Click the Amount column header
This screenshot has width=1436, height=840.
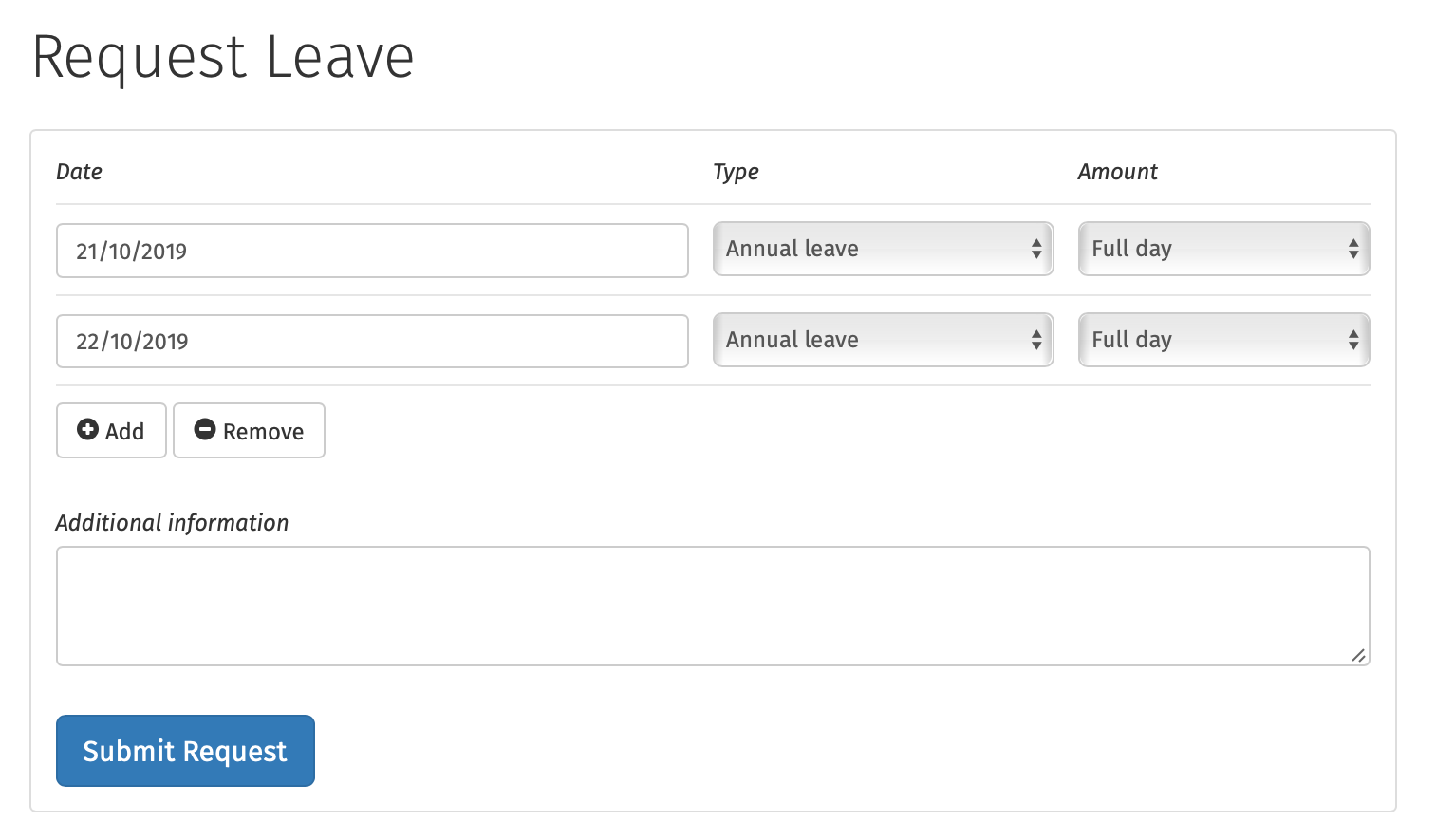pos(1117,172)
